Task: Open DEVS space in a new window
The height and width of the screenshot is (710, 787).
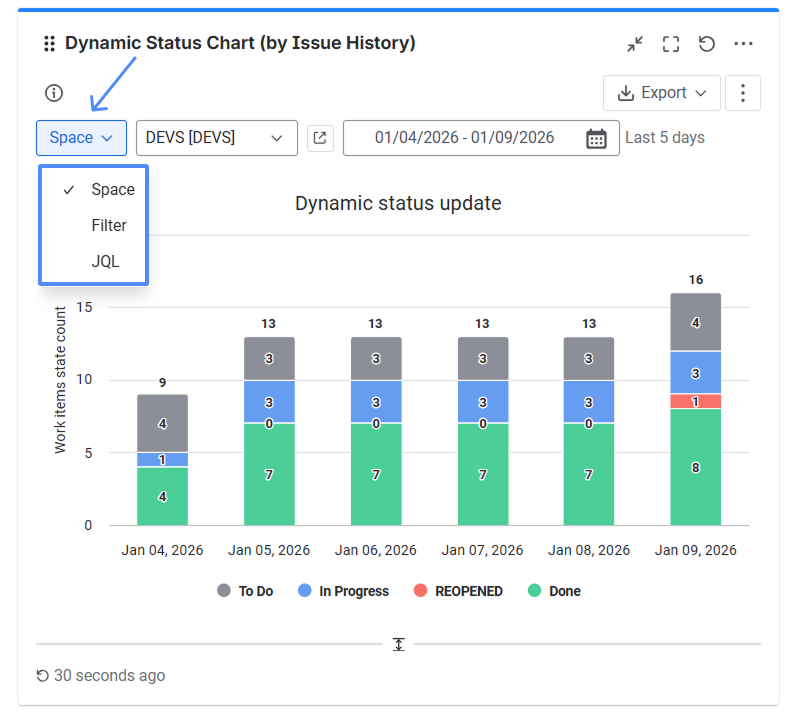Action: [320, 138]
